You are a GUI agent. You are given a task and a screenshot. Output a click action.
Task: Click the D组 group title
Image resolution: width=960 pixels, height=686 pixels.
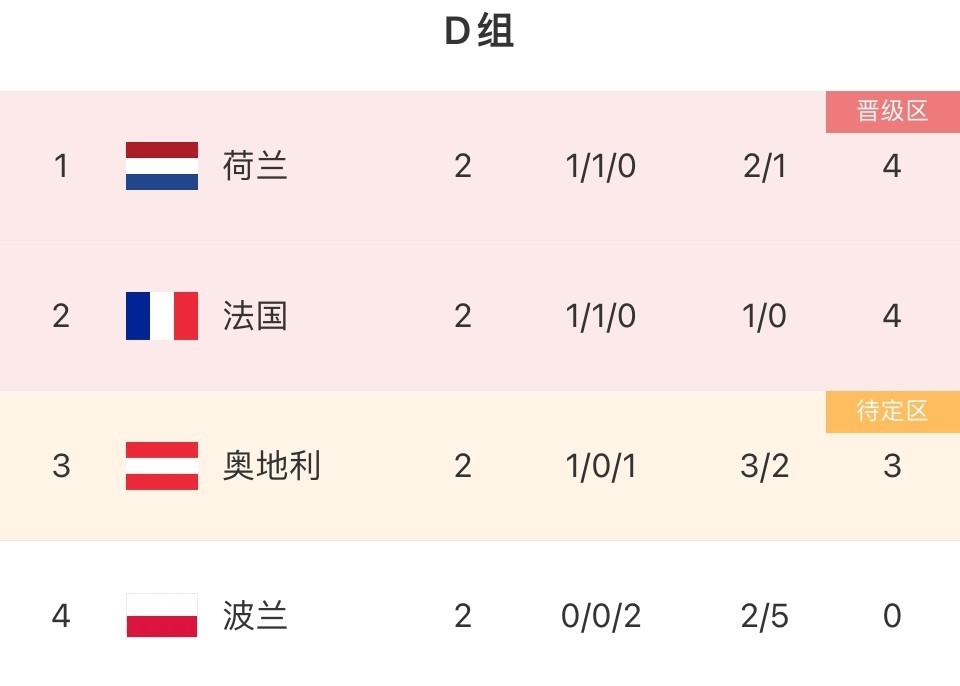[479, 33]
